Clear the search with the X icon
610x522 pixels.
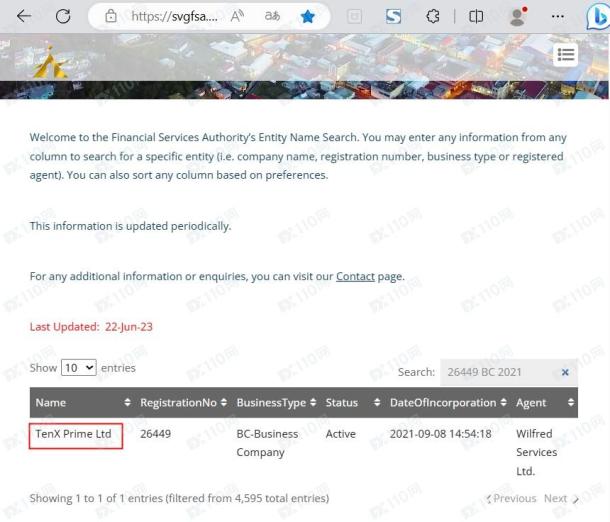565,372
